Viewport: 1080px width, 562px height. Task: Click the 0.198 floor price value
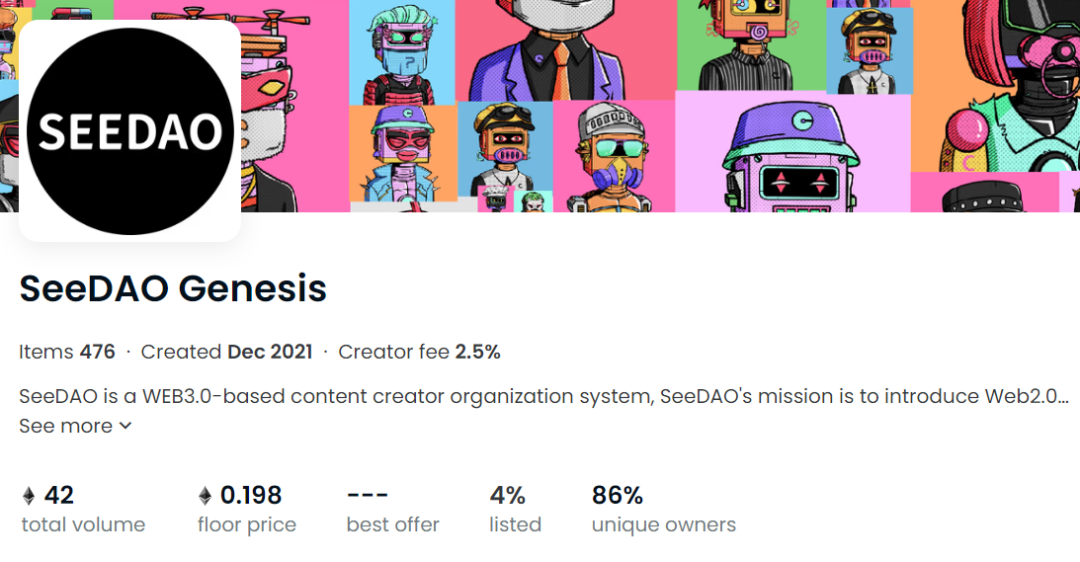coord(251,495)
